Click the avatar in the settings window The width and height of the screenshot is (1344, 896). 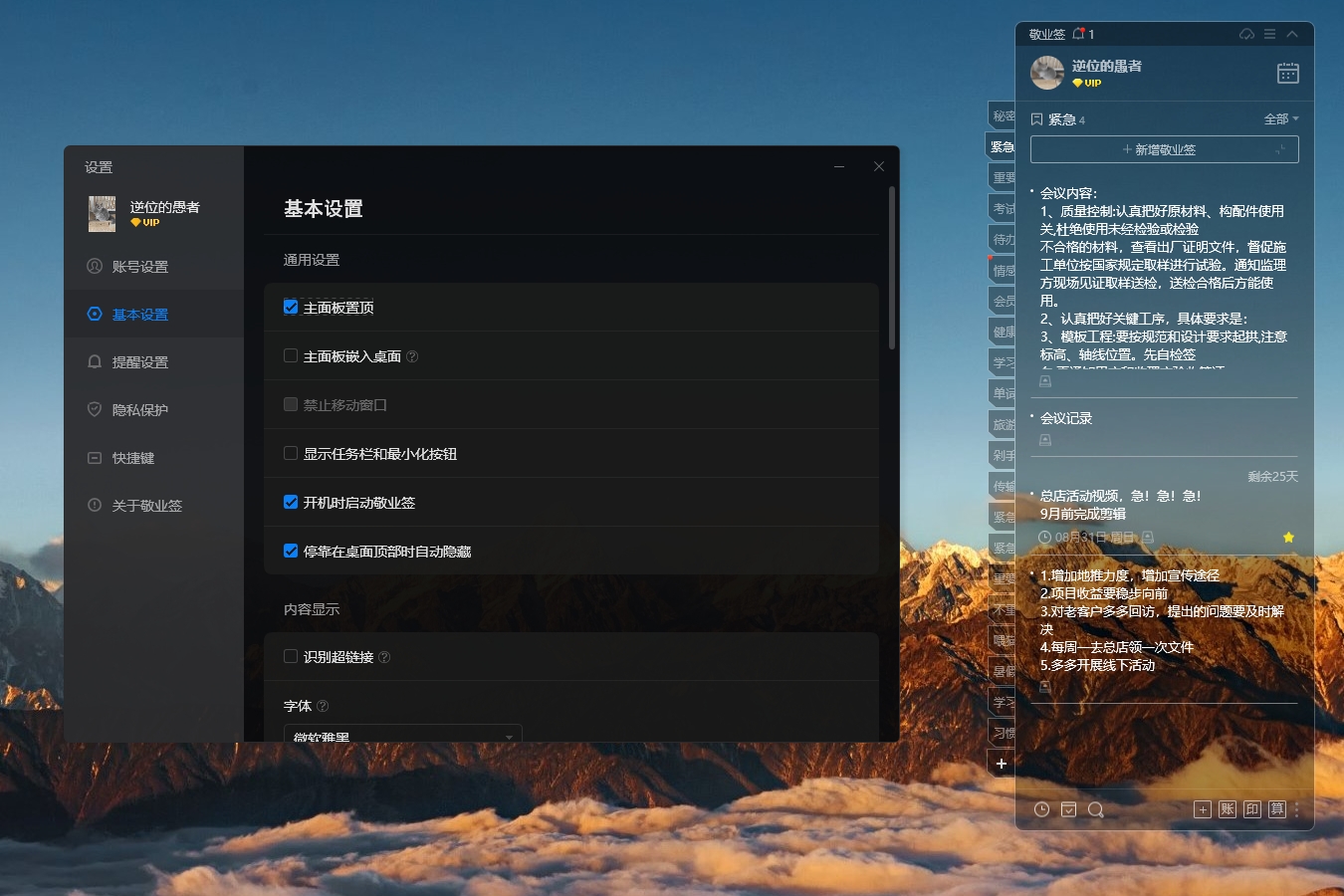click(x=103, y=214)
